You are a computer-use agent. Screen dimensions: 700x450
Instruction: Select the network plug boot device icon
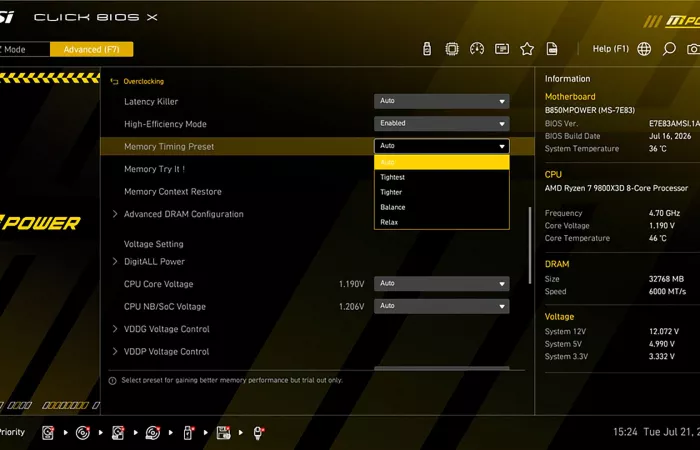tap(258, 433)
